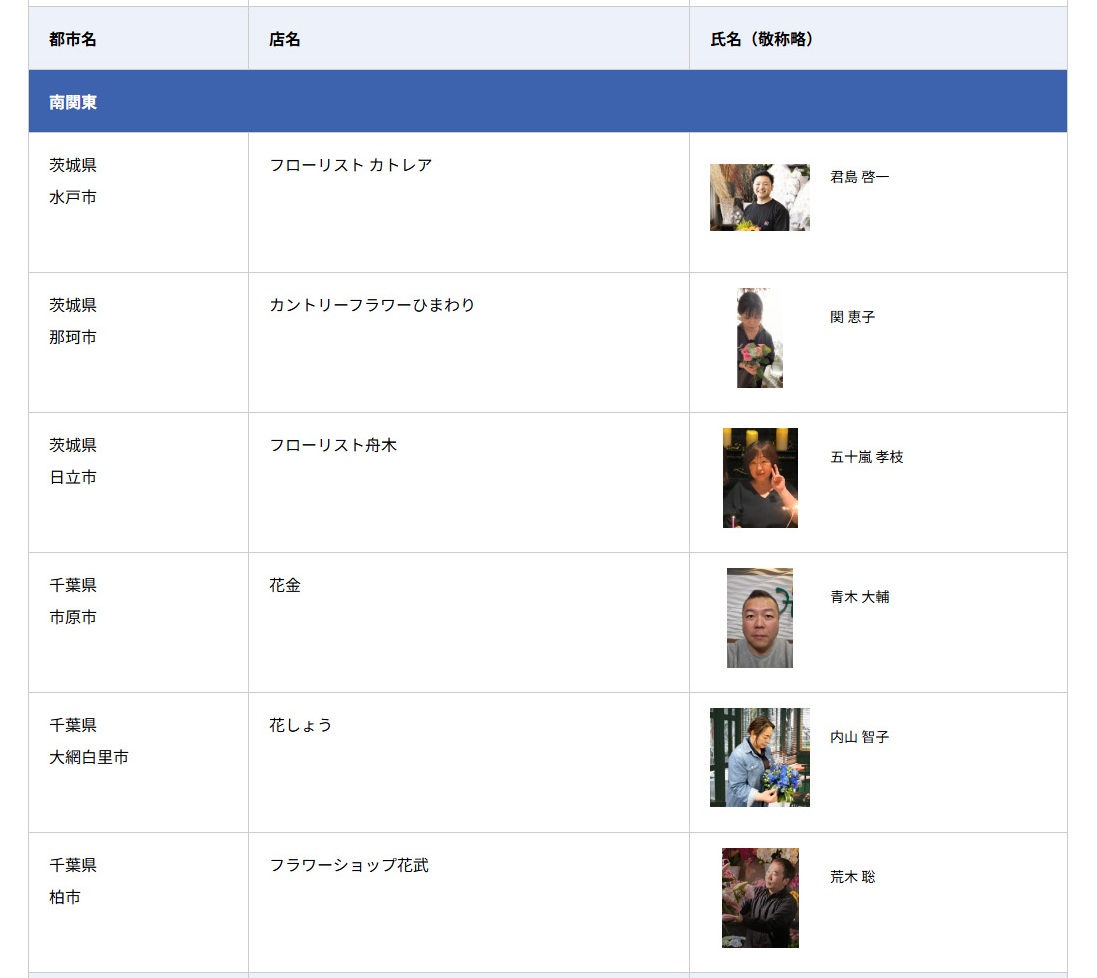Click the name 荒木 聡
Screen dimensions: 1097x978
coord(852,877)
